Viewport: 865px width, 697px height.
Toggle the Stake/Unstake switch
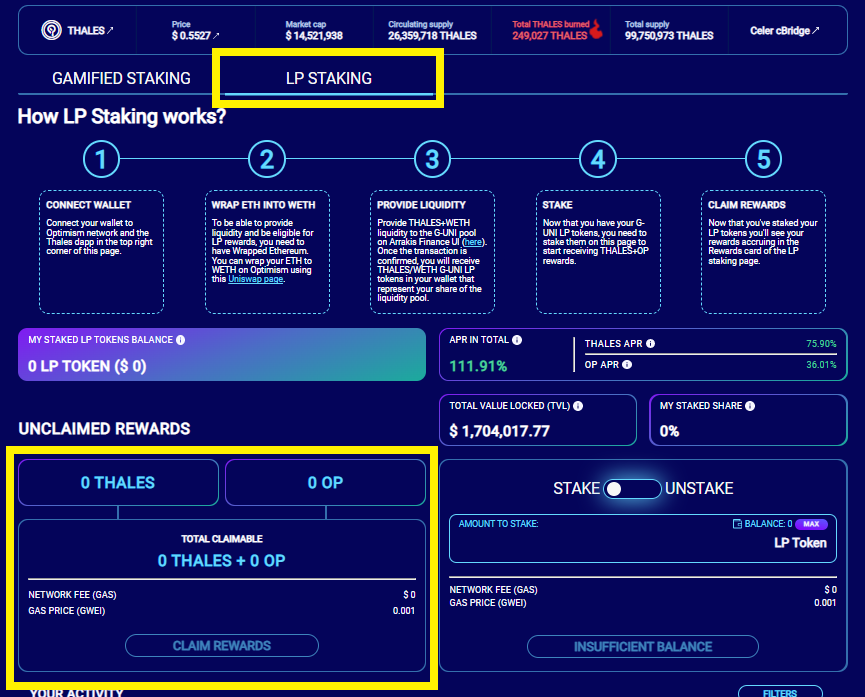[x=632, y=489]
